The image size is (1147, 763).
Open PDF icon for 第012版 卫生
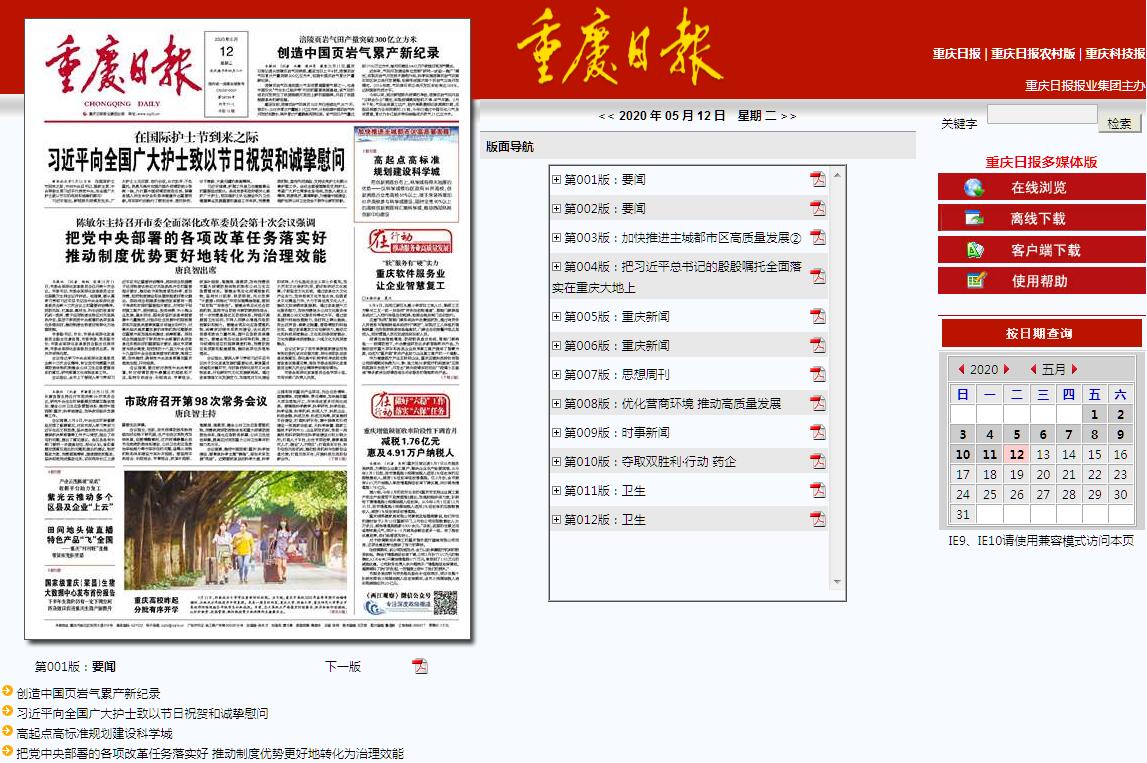(x=817, y=520)
